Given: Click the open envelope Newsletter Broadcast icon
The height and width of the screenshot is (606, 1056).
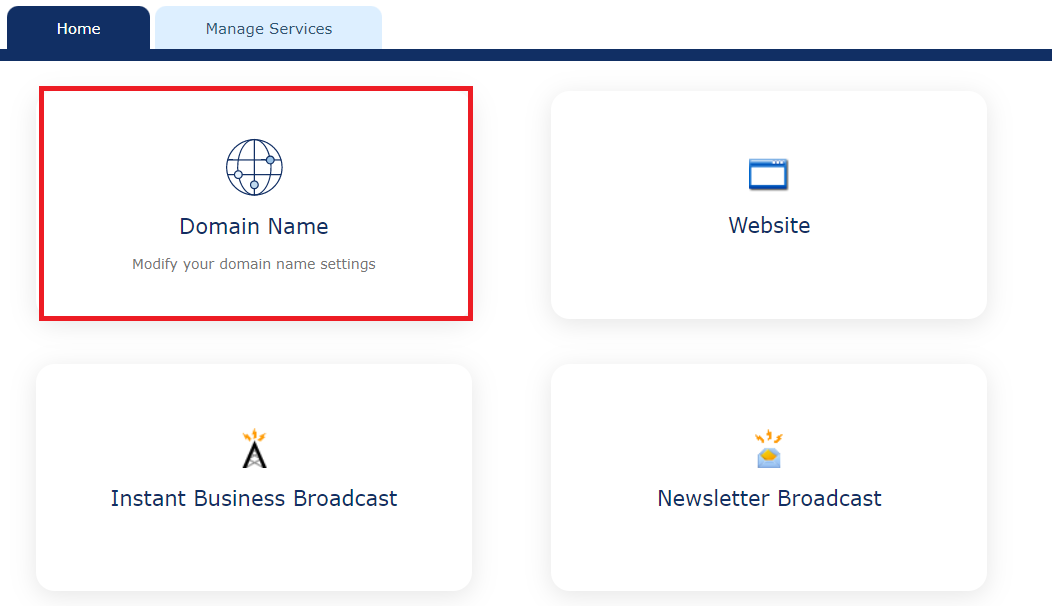Looking at the screenshot, I should (768, 449).
